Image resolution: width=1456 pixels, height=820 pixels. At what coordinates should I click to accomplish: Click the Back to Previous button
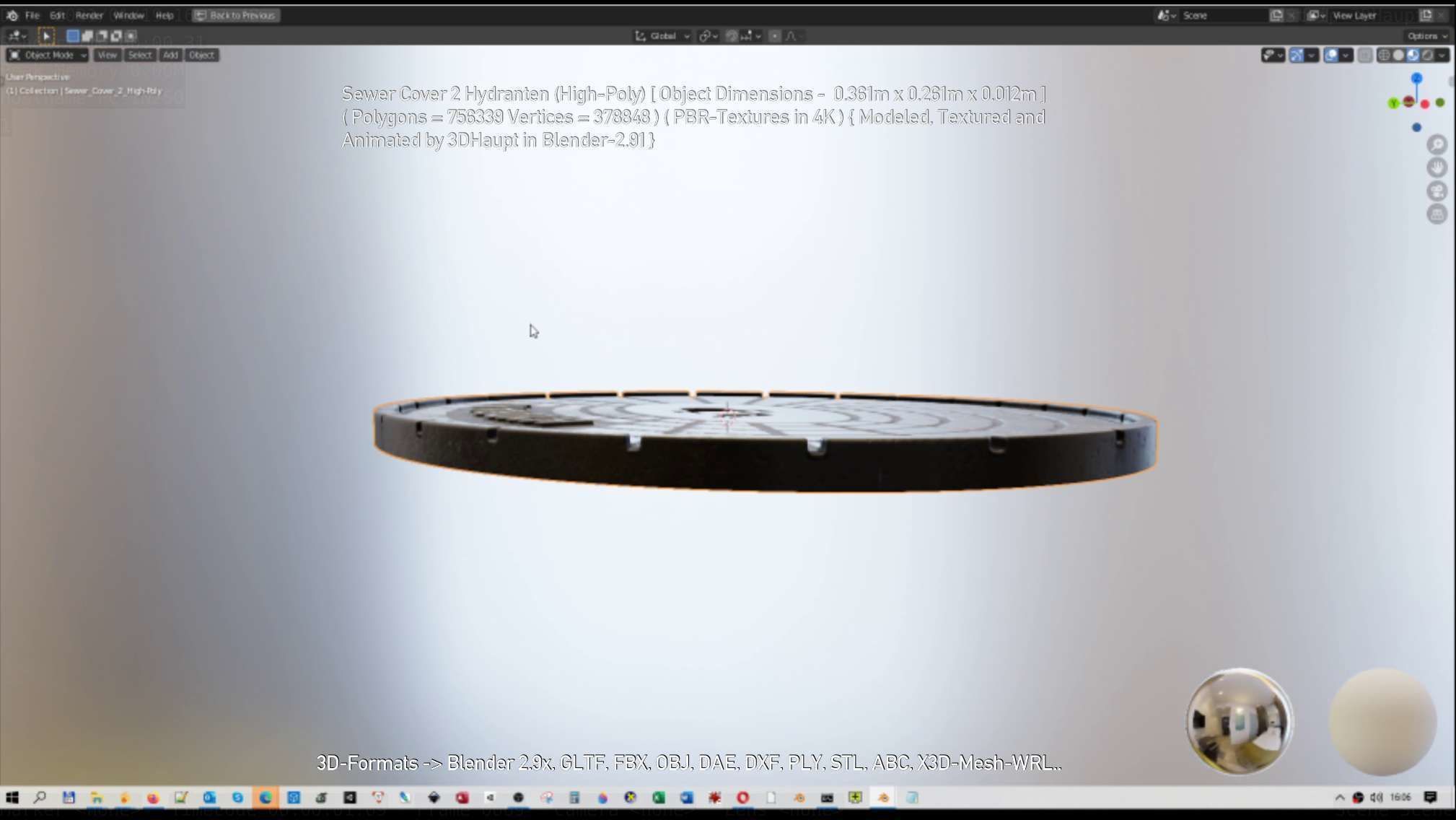point(236,15)
